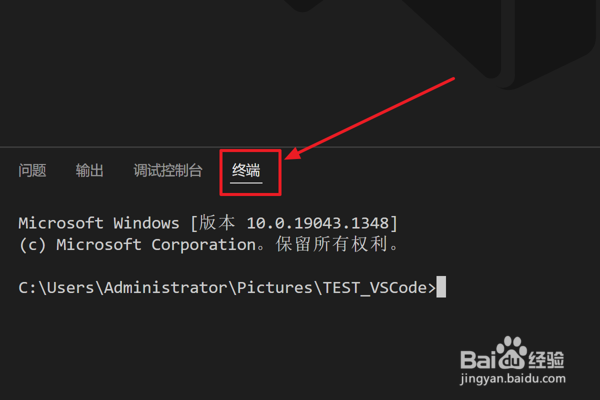Screen dimensions: 600x400
Task: Click TEST_VSCode in the terminal prompt
Action: point(378,288)
